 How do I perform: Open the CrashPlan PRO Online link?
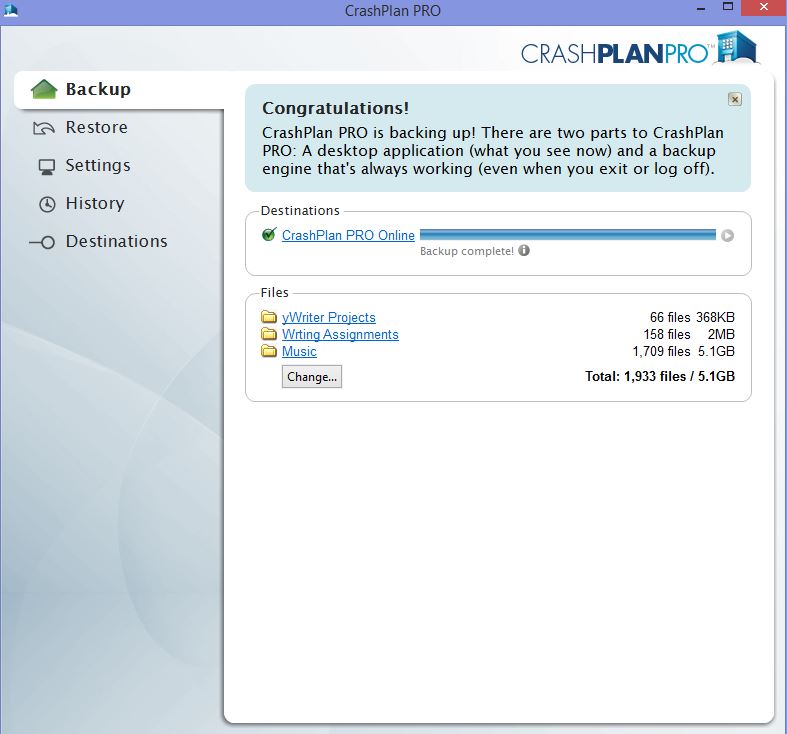[348, 235]
